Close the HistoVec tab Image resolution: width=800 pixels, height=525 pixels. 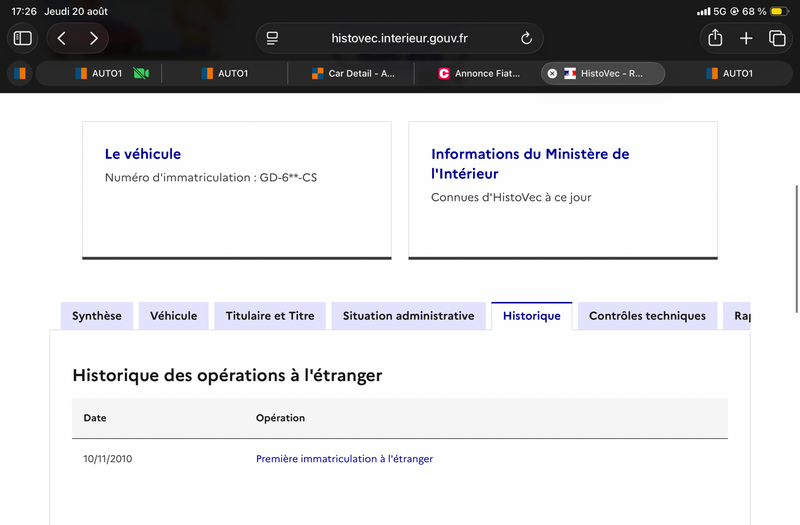click(x=552, y=73)
